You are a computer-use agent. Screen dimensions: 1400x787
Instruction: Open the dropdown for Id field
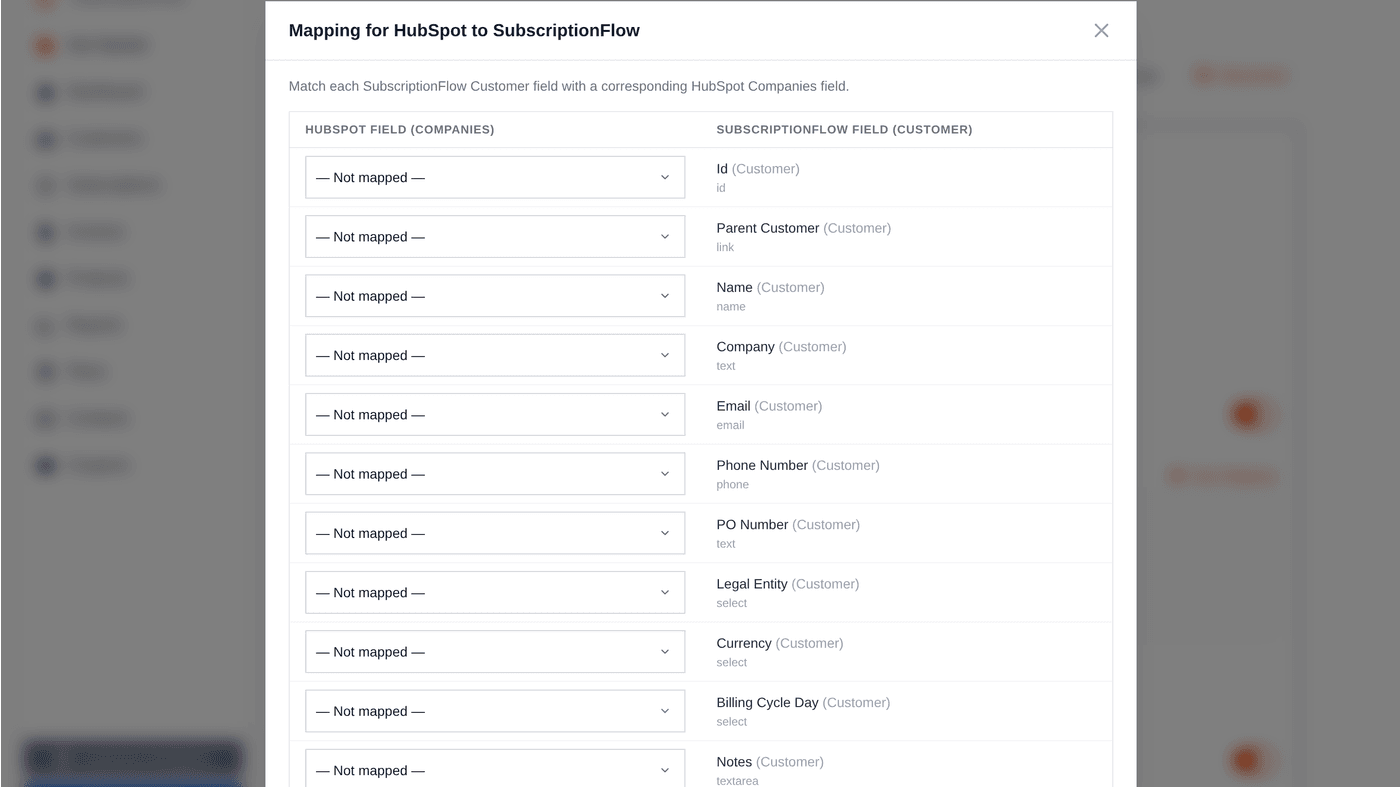pos(495,177)
